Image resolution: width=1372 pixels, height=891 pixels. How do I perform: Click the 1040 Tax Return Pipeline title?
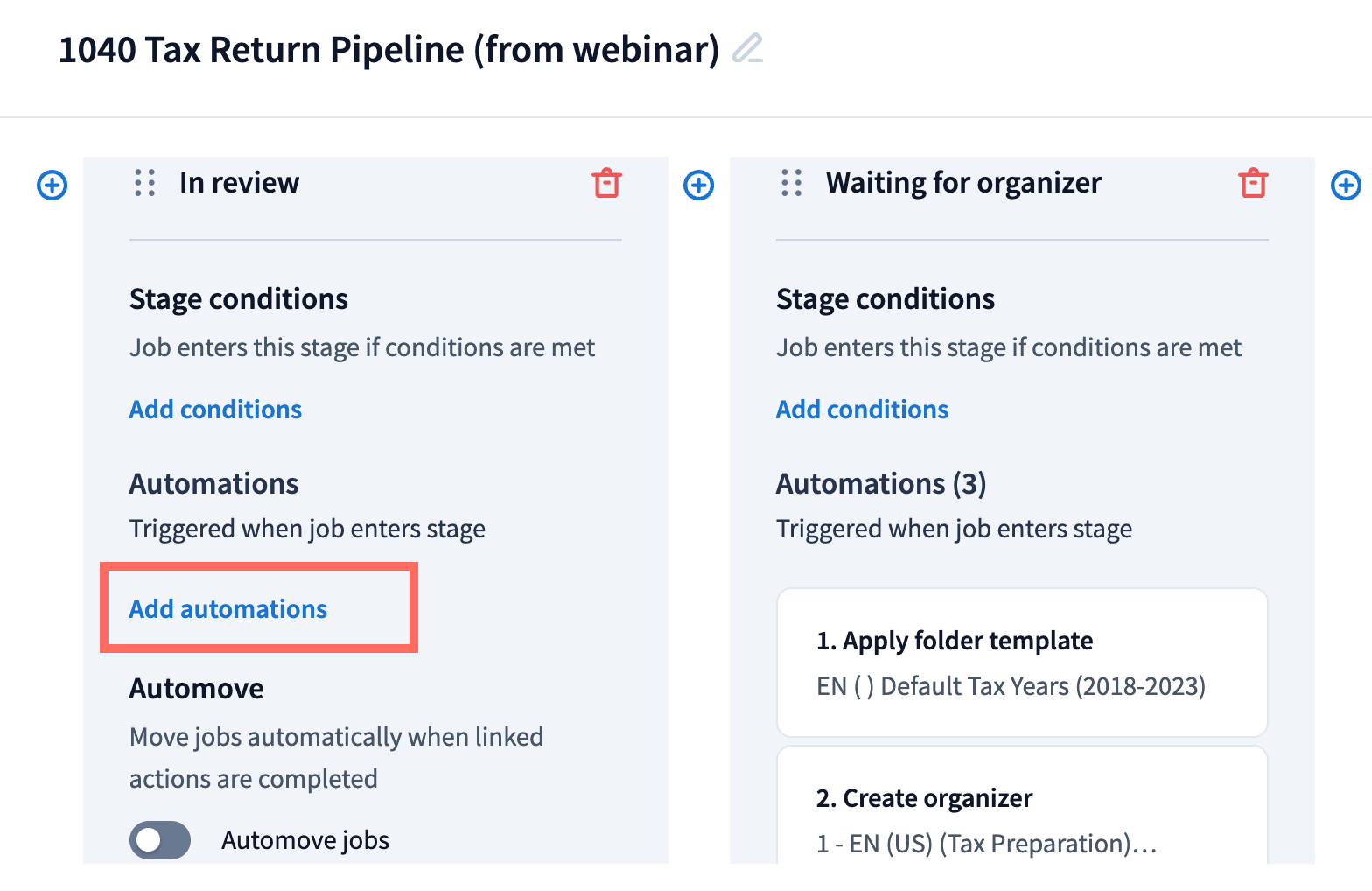pyautogui.click(x=388, y=50)
